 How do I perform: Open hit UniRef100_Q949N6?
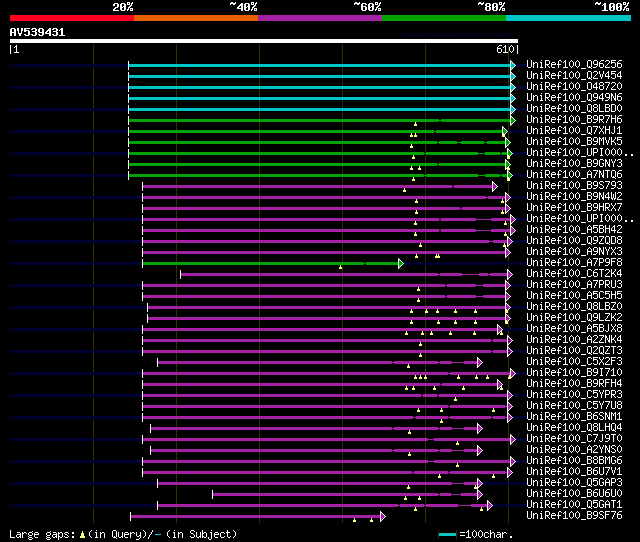point(574,97)
